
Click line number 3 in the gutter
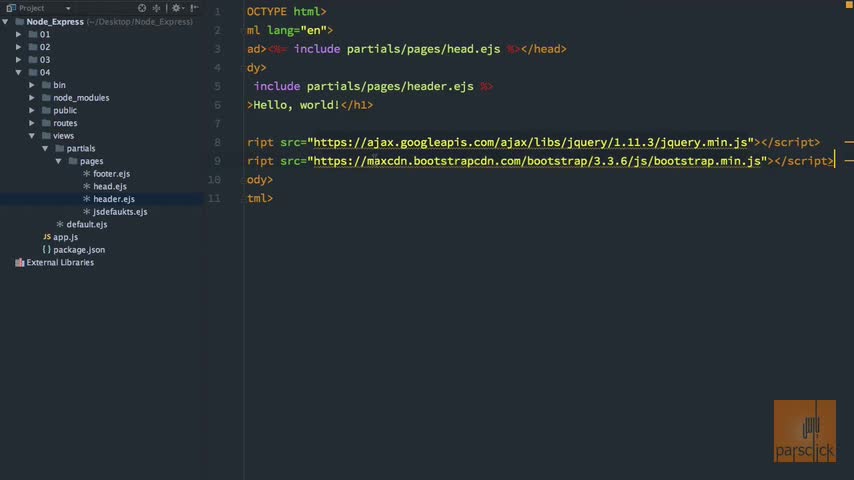[217, 49]
